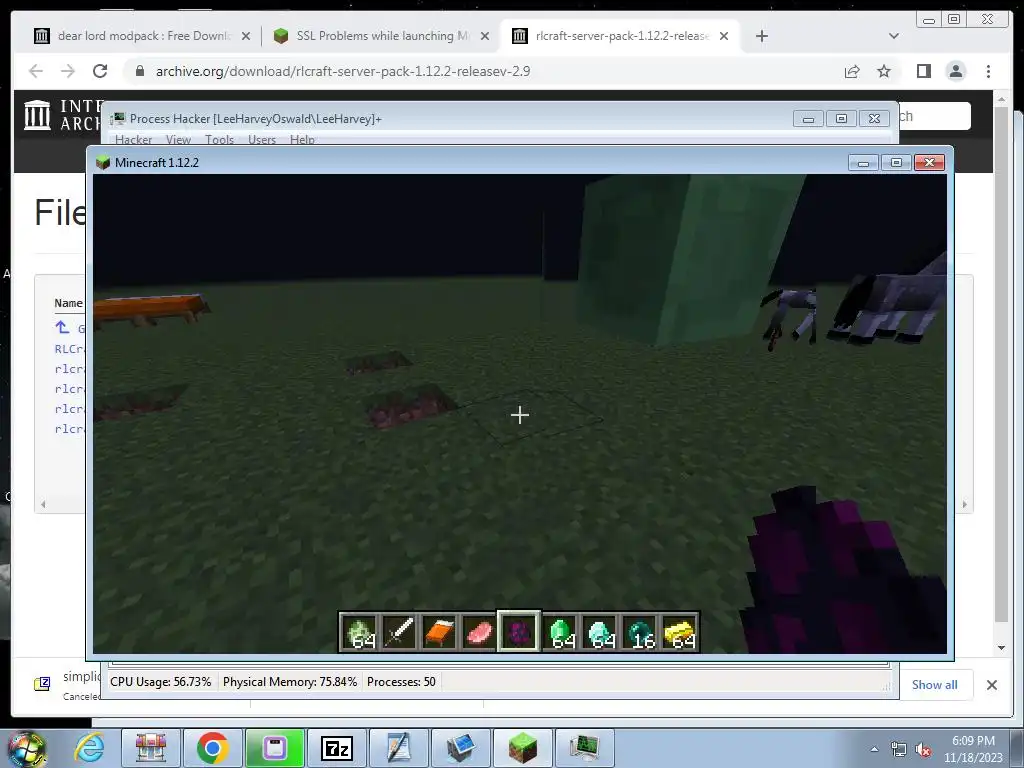Bookmark this page with the star icon
The width and height of the screenshot is (1024, 768).
[x=884, y=71]
